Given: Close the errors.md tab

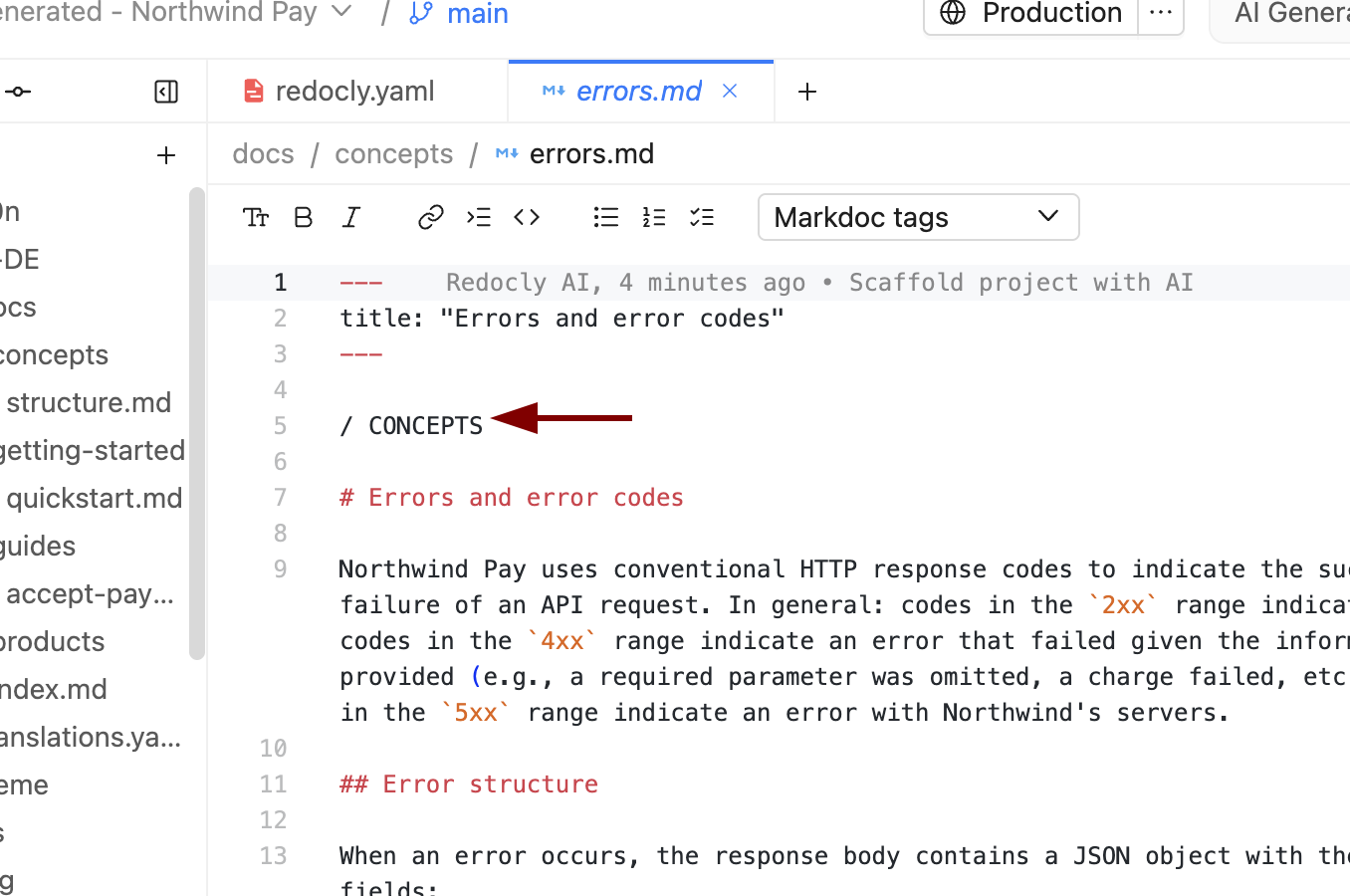Looking at the screenshot, I should coord(730,91).
